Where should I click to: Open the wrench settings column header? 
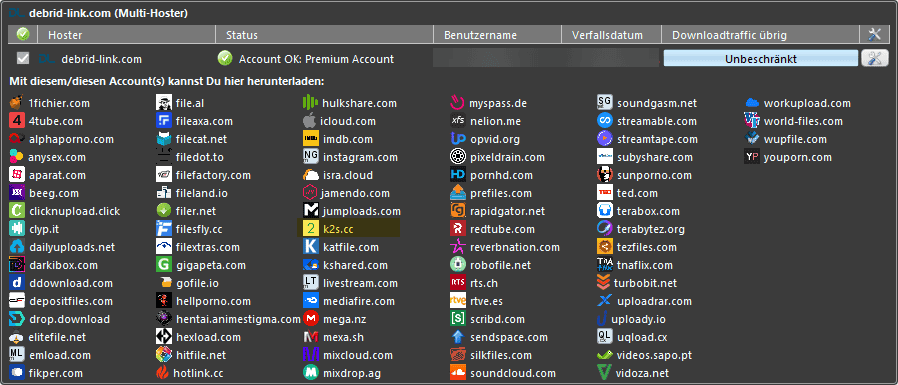click(x=874, y=35)
